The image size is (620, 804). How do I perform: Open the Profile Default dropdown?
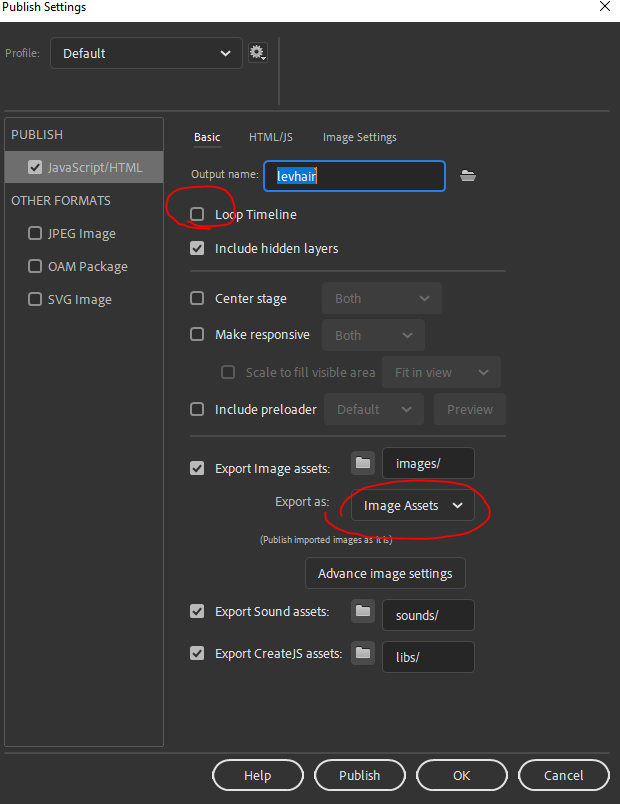click(x=146, y=53)
